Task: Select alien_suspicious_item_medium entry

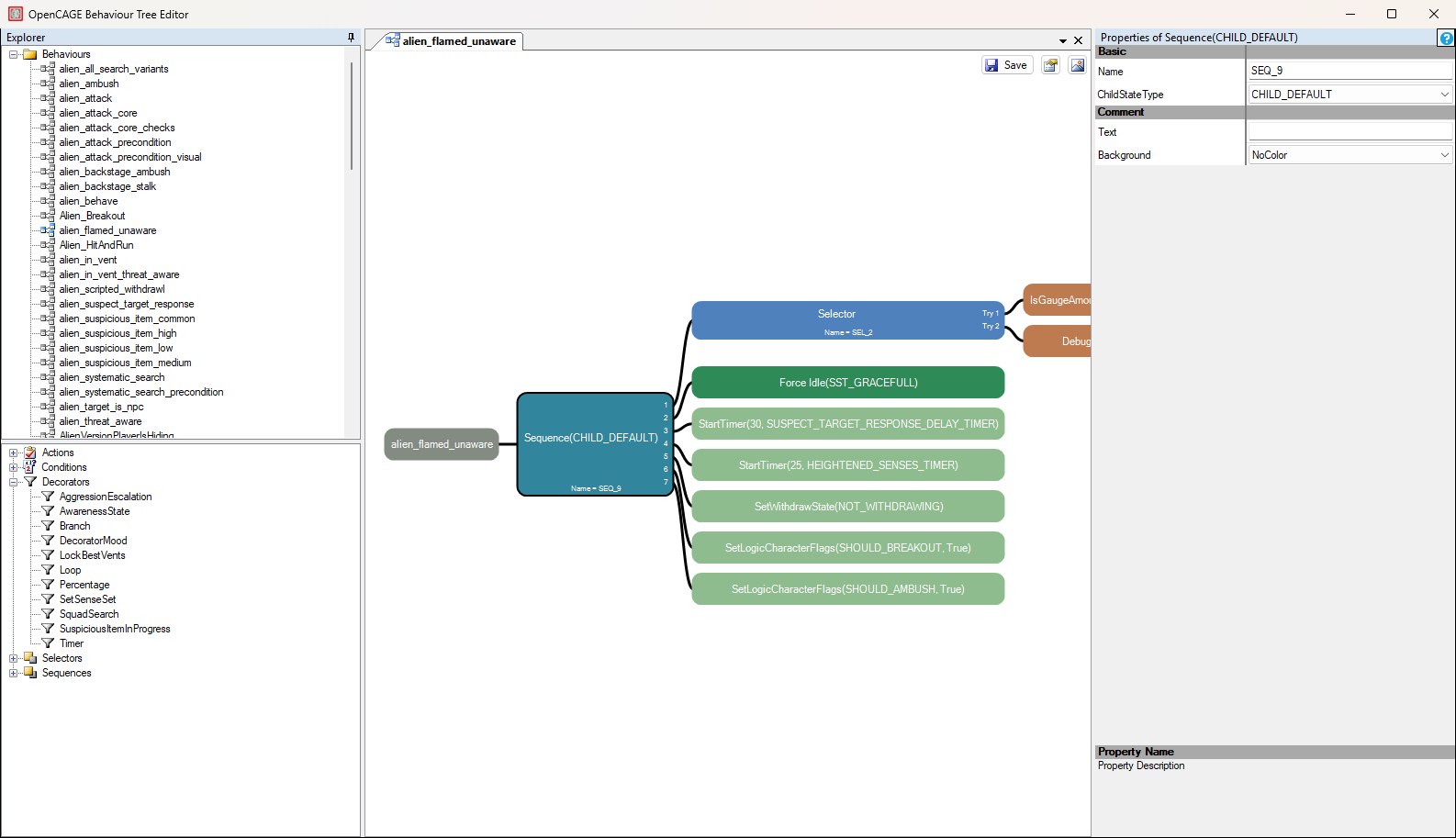Action: pos(125,363)
